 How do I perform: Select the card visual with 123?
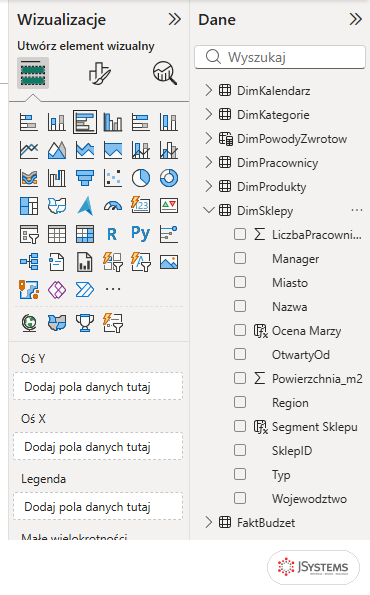point(141,205)
